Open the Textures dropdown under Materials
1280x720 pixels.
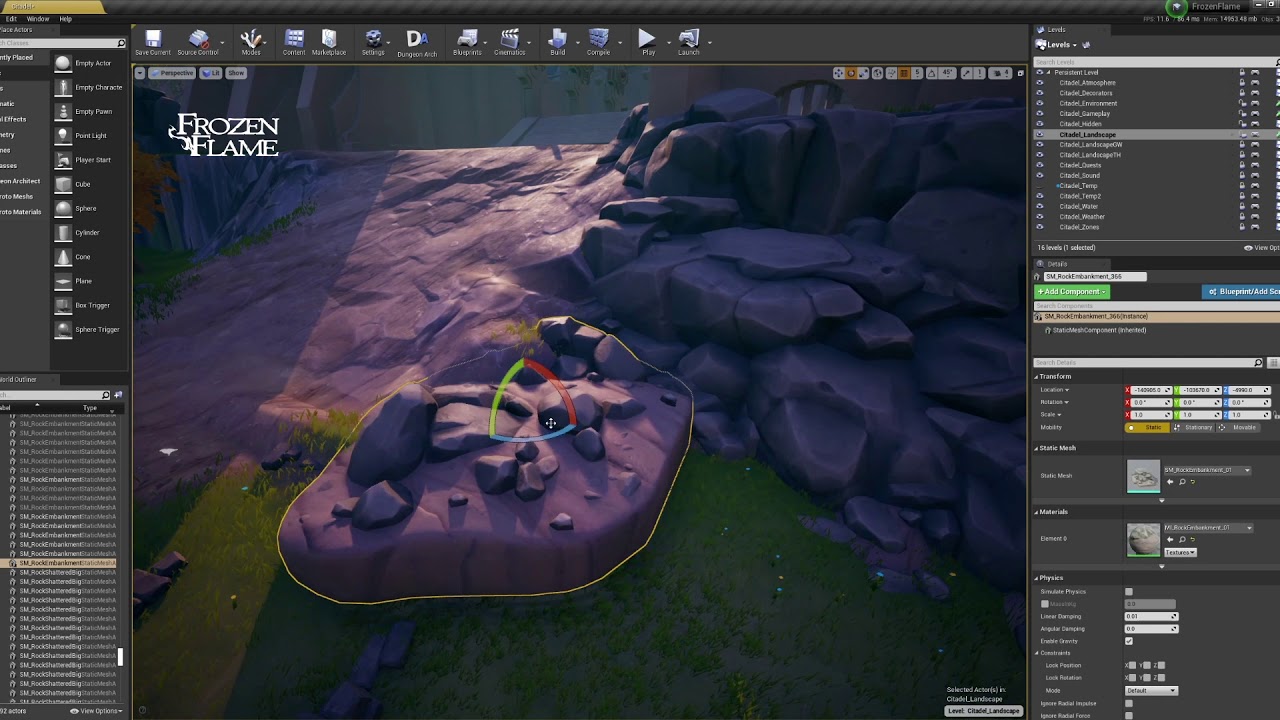pyautogui.click(x=1180, y=552)
